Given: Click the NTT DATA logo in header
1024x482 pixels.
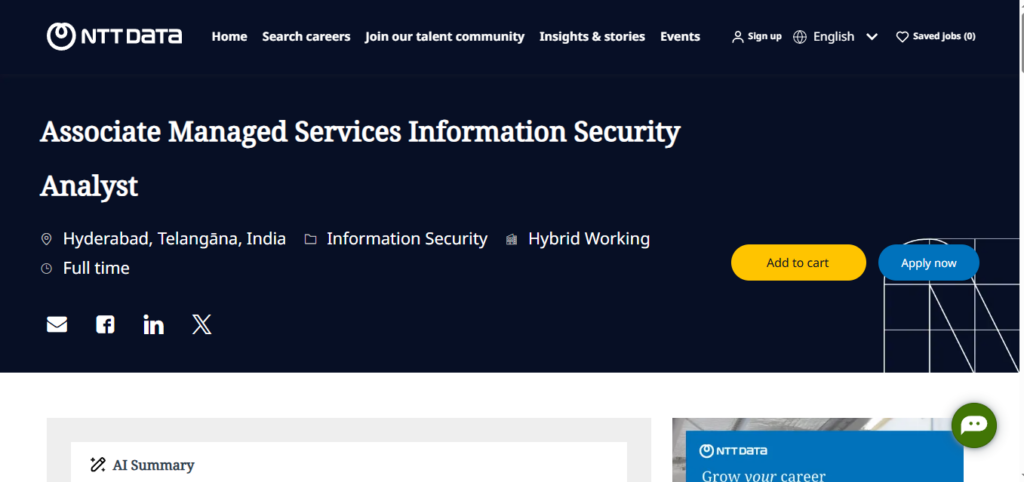Looking at the screenshot, I should point(114,37).
